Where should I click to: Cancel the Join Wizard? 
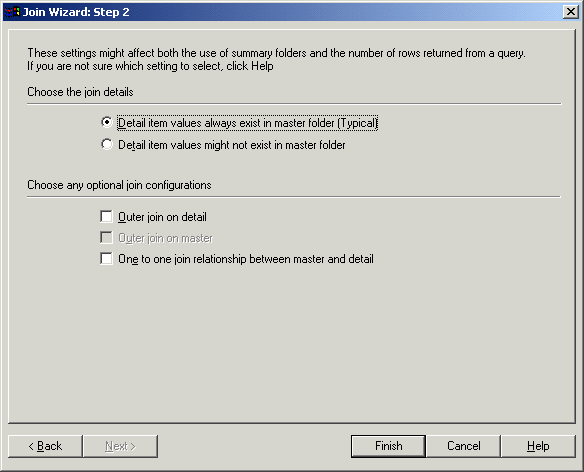(463, 446)
